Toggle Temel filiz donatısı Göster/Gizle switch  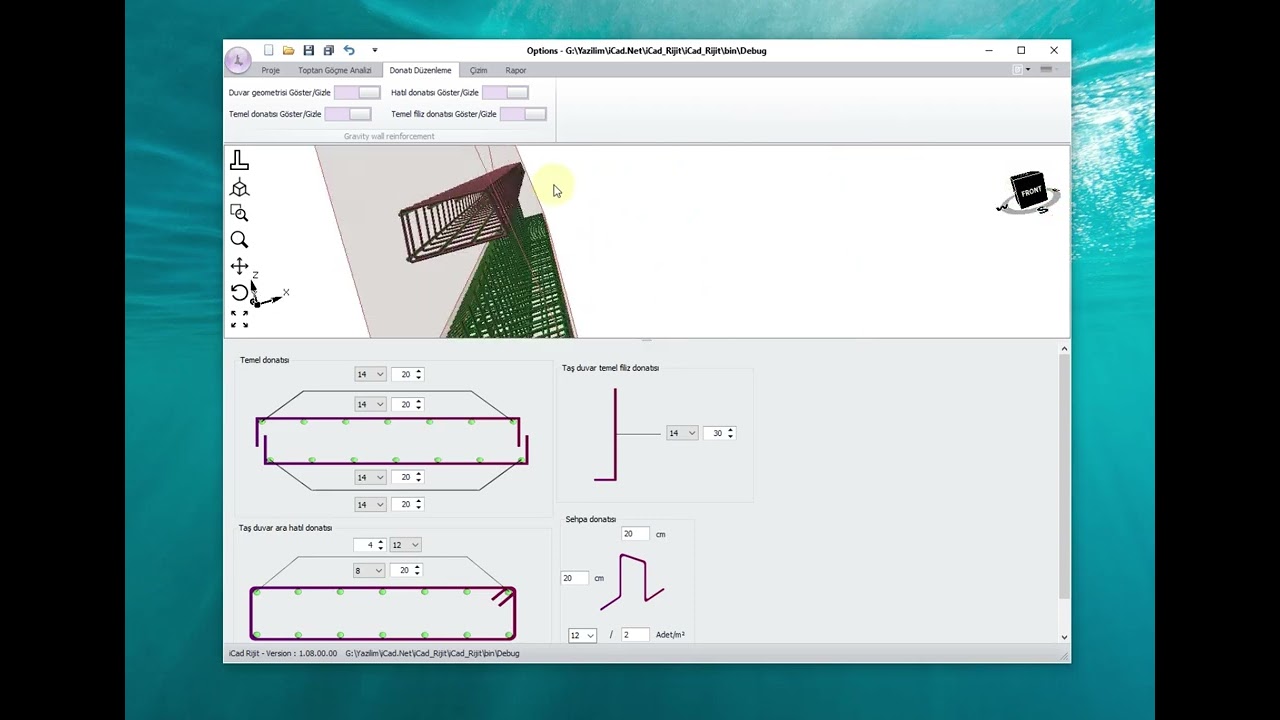tap(523, 114)
